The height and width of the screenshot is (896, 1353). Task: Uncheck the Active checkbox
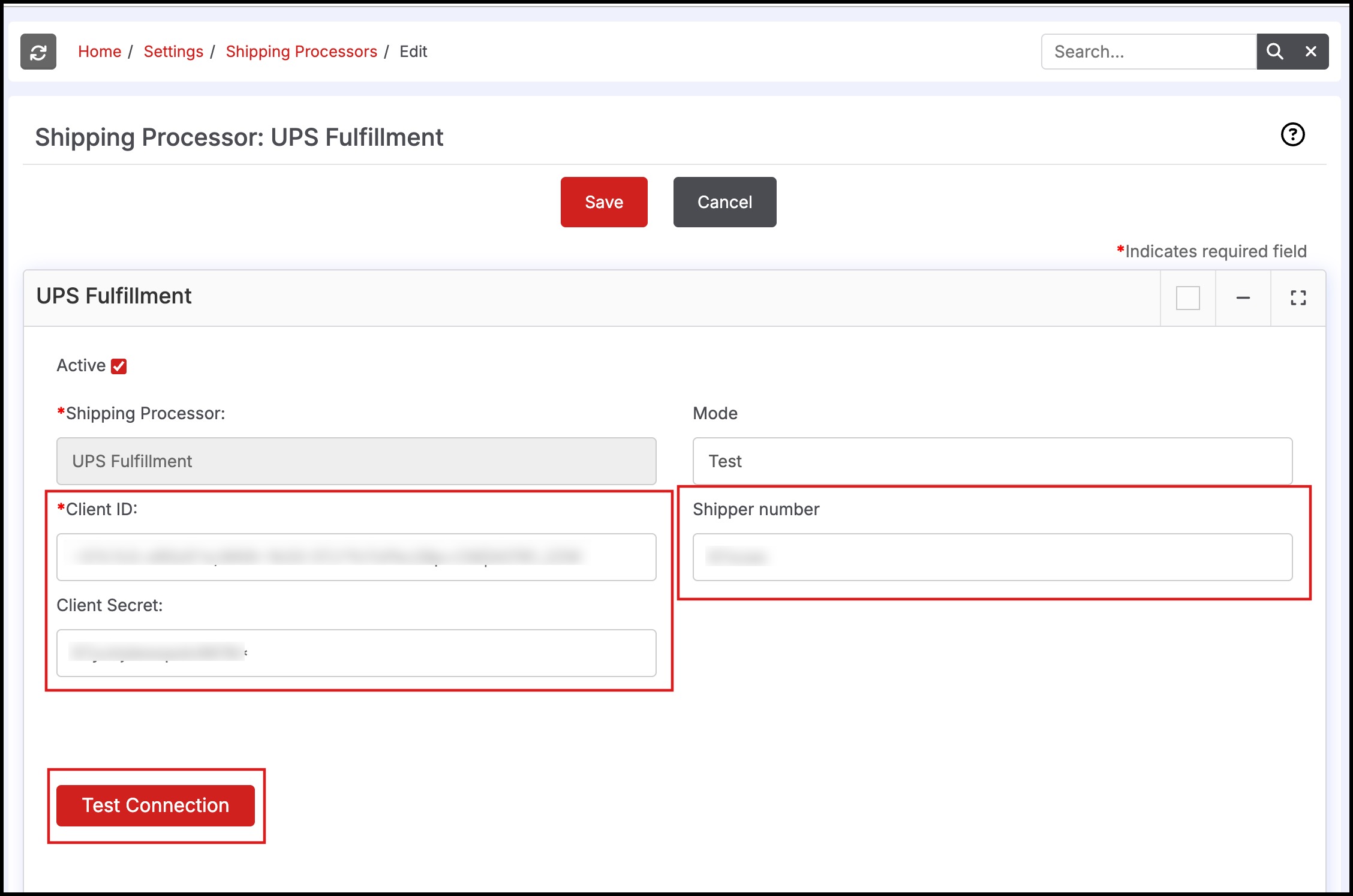pyautogui.click(x=119, y=366)
